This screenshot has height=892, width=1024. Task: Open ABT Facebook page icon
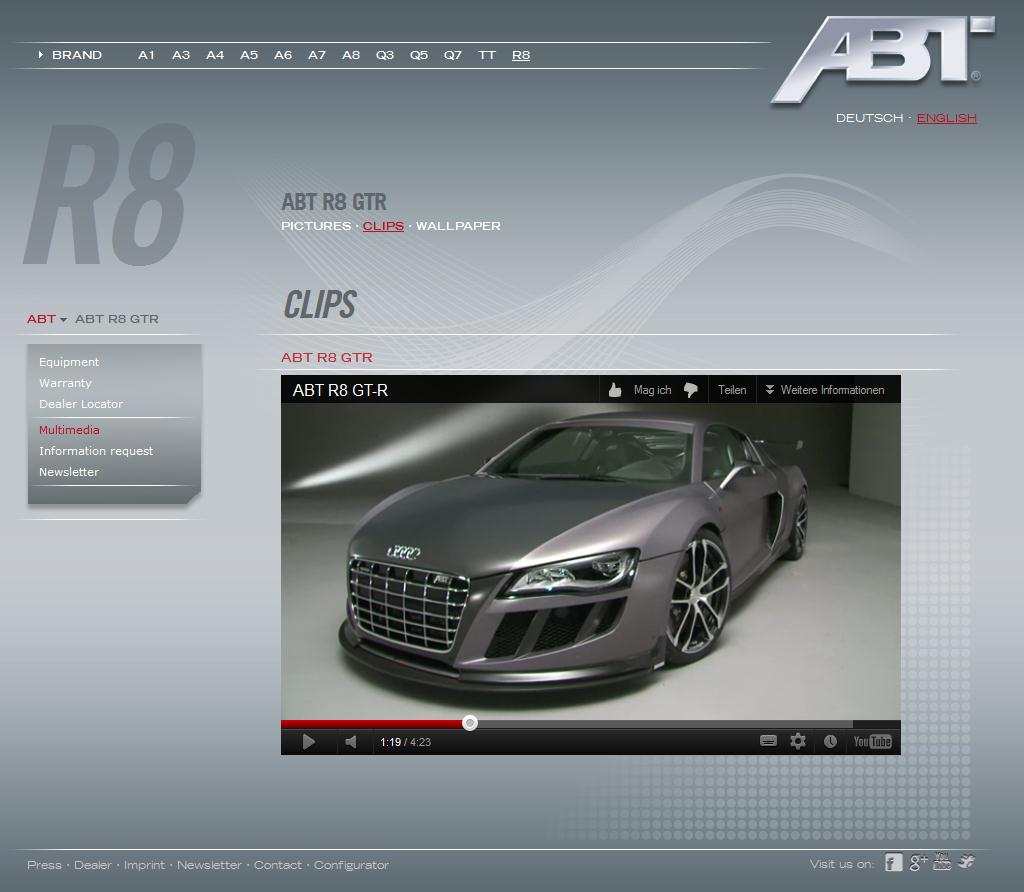[893, 863]
